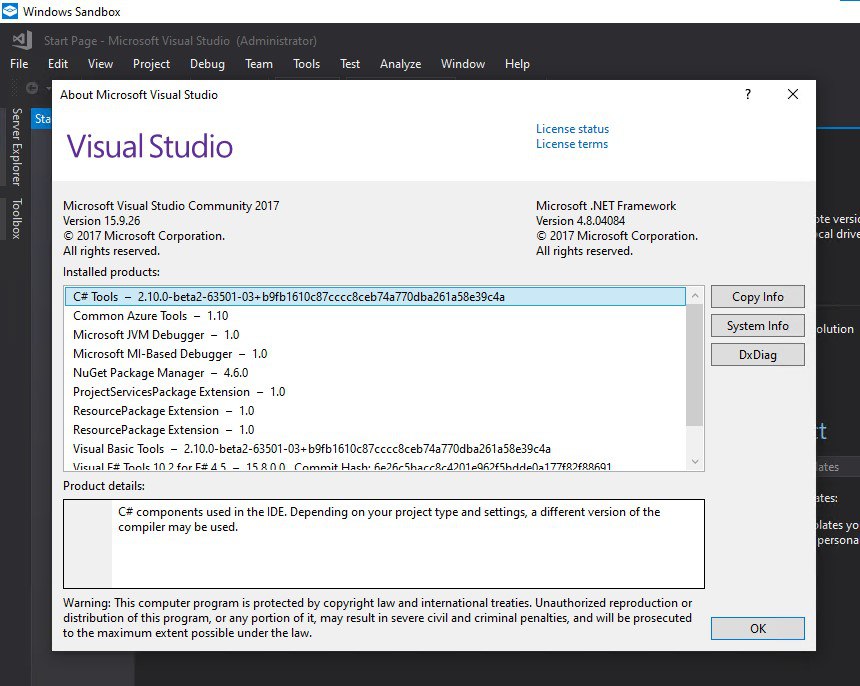Select ProjectServicesPackage Extension entry
860x686 pixels.
pos(375,392)
